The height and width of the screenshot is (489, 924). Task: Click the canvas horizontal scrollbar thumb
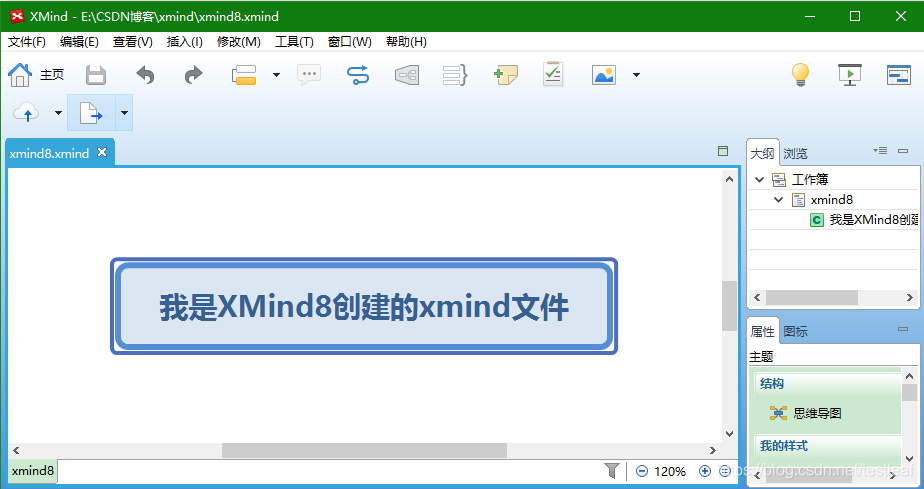pyautogui.click(x=364, y=450)
